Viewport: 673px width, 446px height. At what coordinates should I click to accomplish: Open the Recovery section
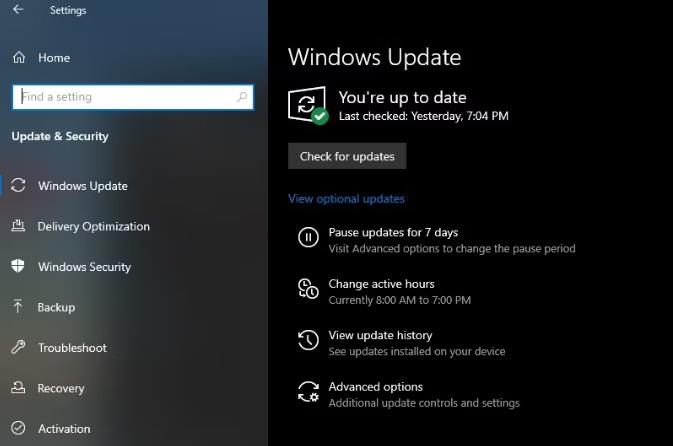(61, 388)
